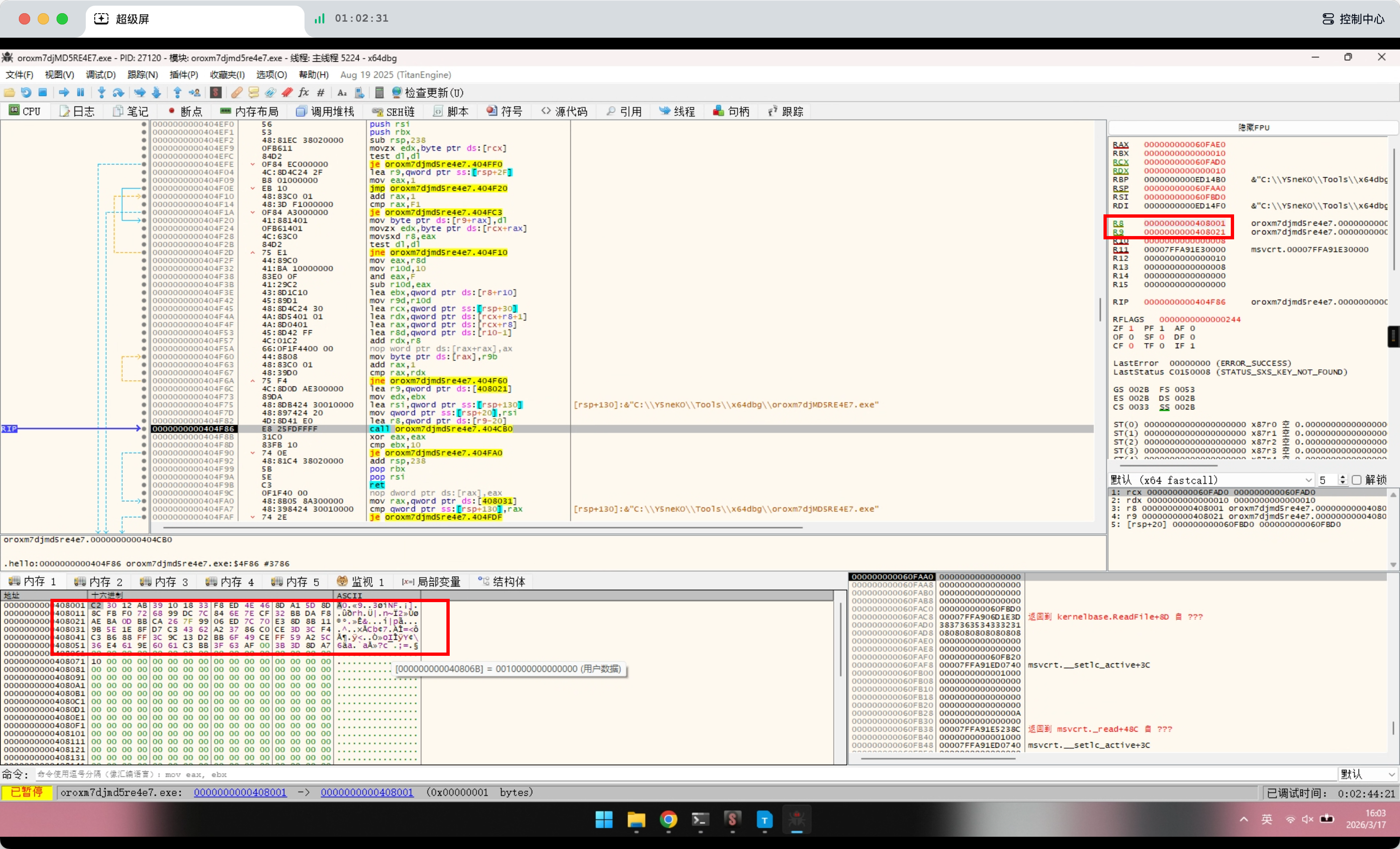1400x849 pixels.
Task: Click the Step Into toolbar icon
Action: pyautogui.click(x=101, y=92)
